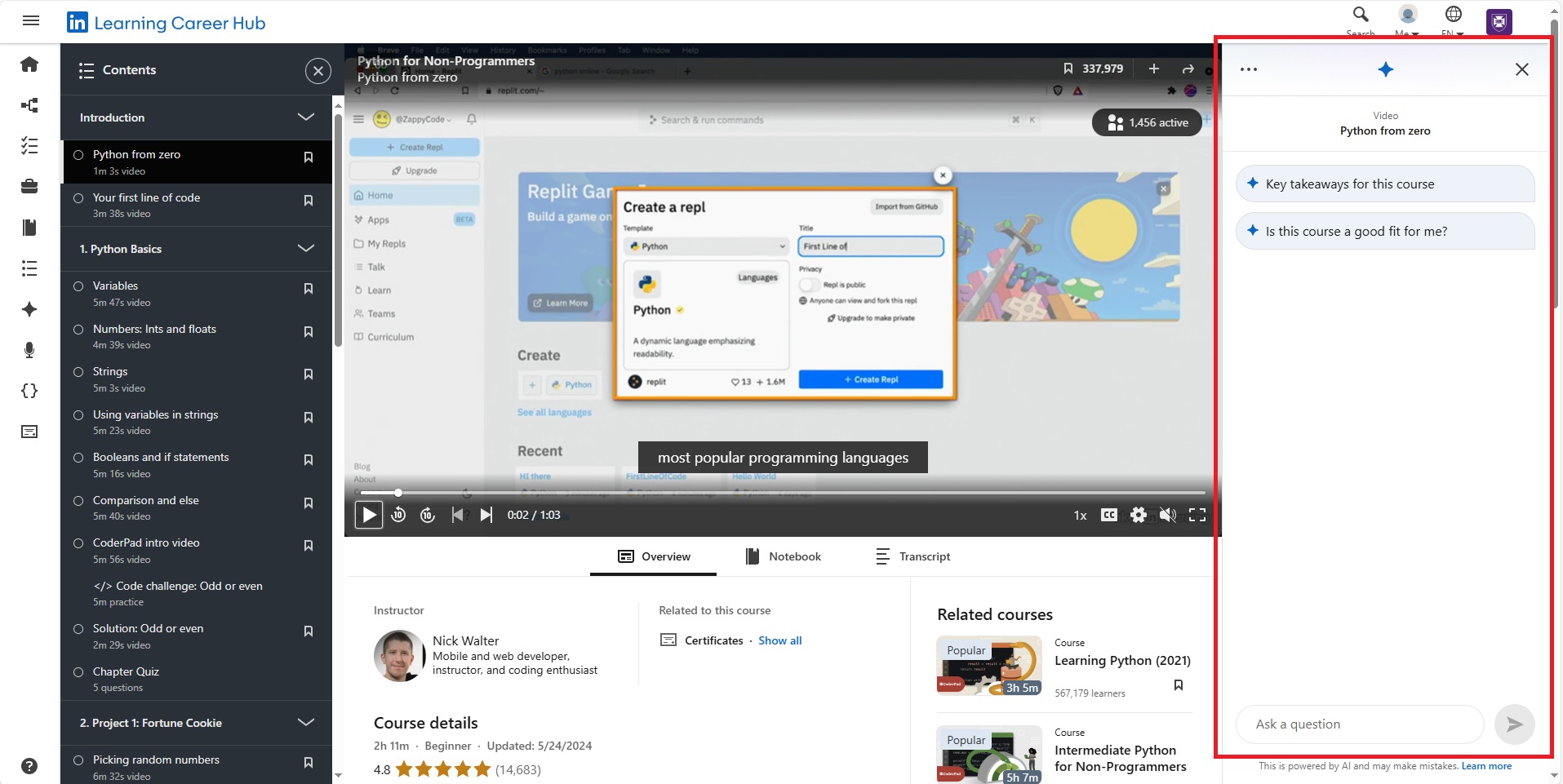Image resolution: width=1563 pixels, height=784 pixels.
Task: Collapse the Python Basics section
Action: [x=305, y=248]
